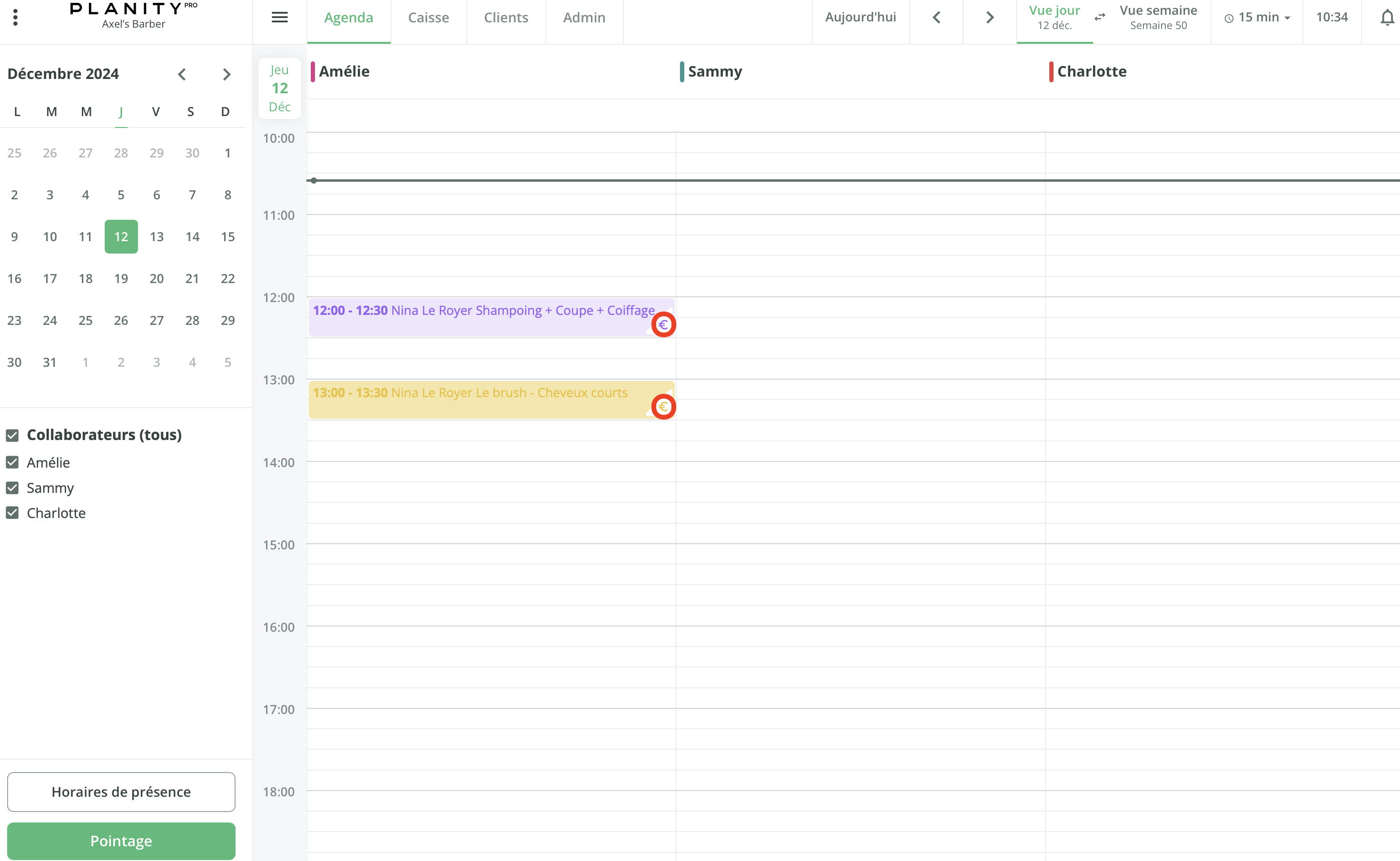Show next month in mini calendar

pos(227,74)
